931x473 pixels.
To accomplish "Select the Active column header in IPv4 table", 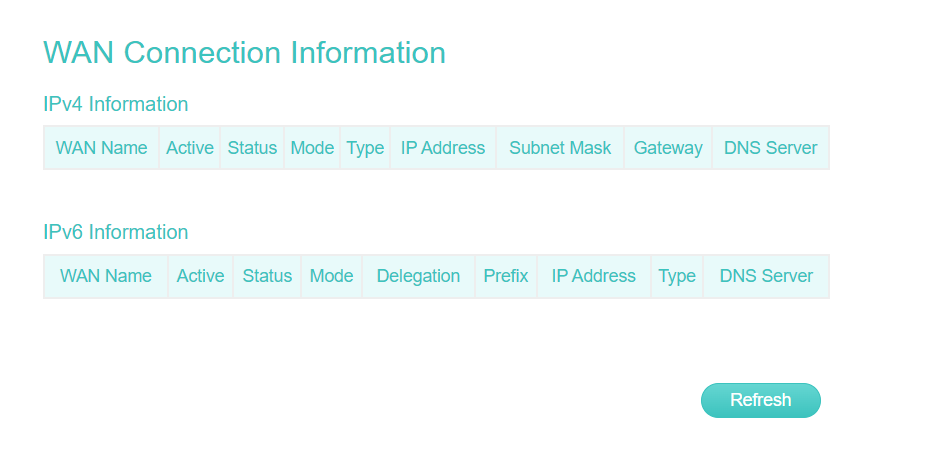I will 190,148.
